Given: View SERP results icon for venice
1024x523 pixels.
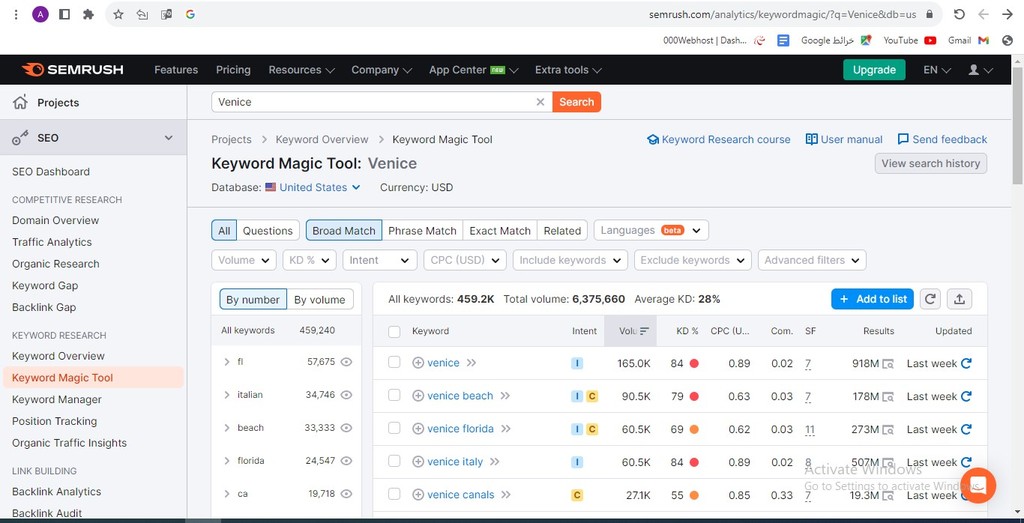Looking at the screenshot, I should point(888,364).
